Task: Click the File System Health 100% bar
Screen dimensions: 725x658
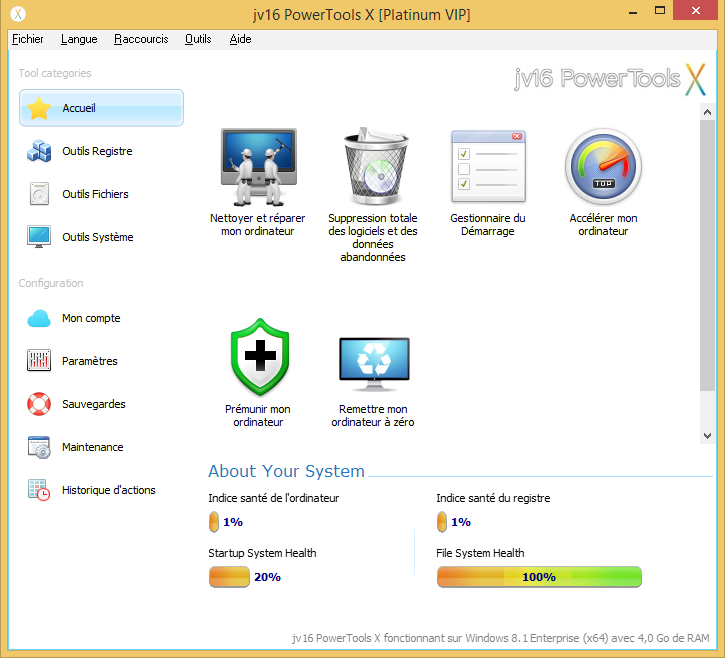Action: pyautogui.click(x=539, y=577)
